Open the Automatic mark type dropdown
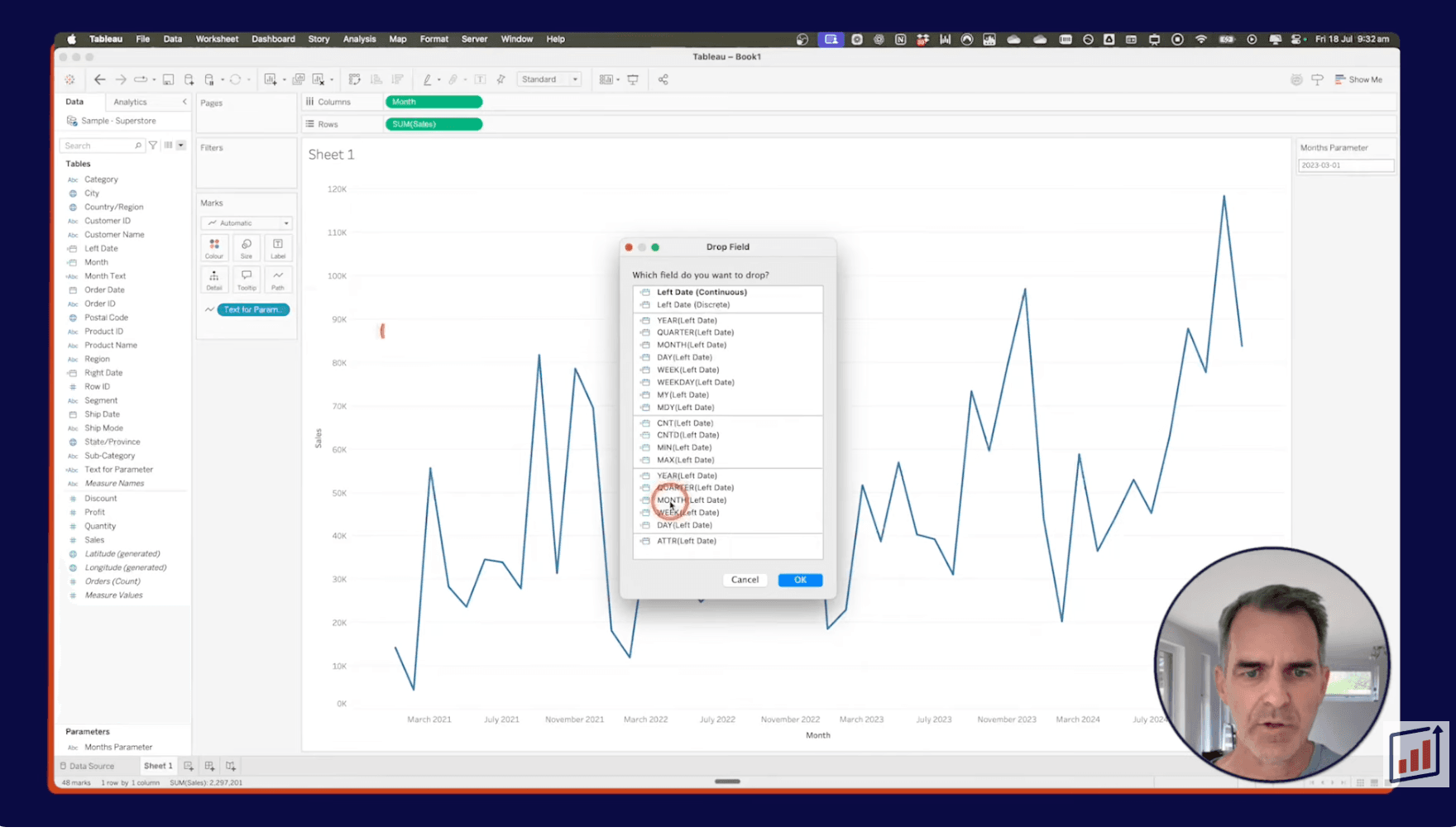1456x832 pixels. coord(247,223)
